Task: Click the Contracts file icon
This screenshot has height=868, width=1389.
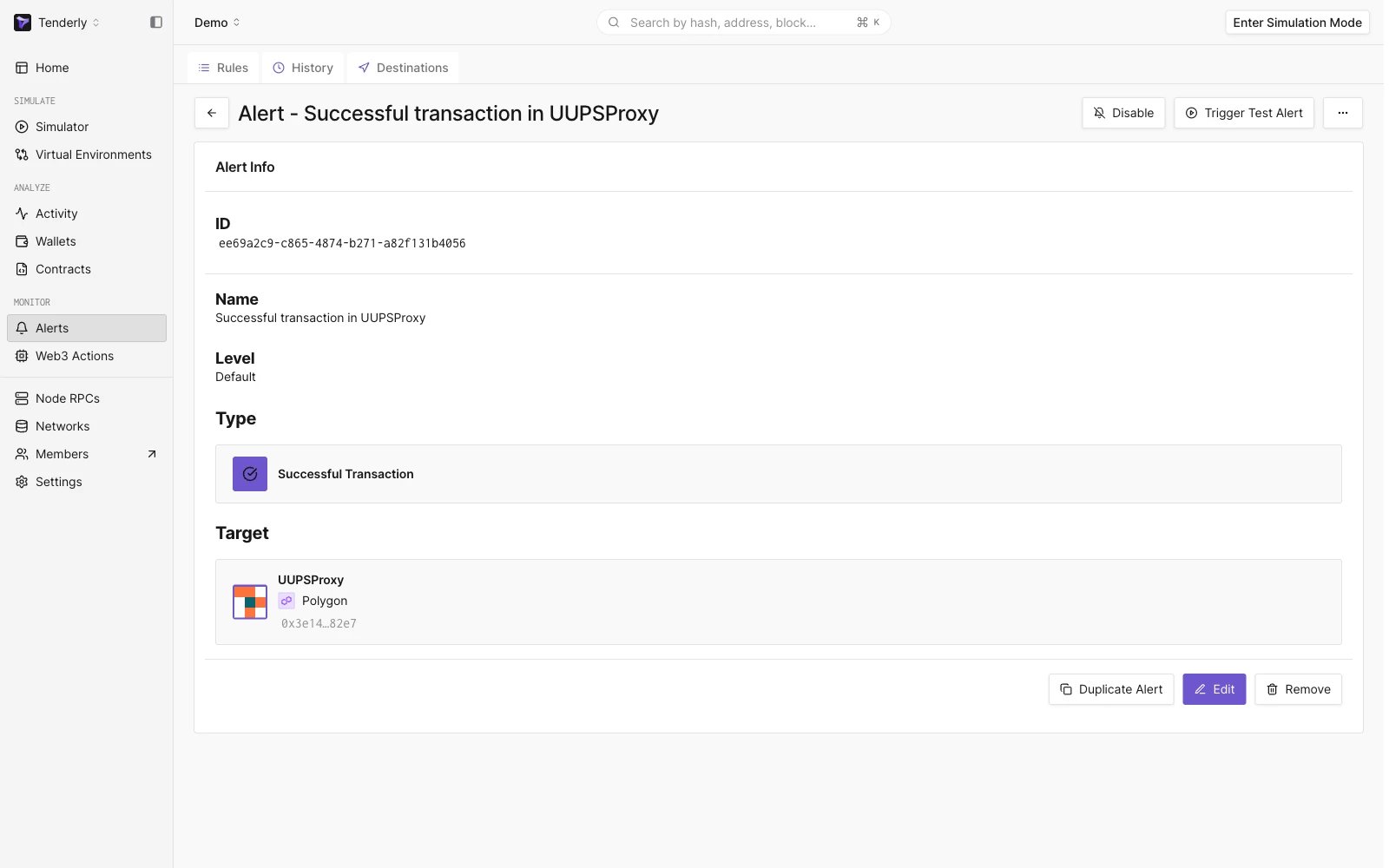Action: [x=22, y=269]
